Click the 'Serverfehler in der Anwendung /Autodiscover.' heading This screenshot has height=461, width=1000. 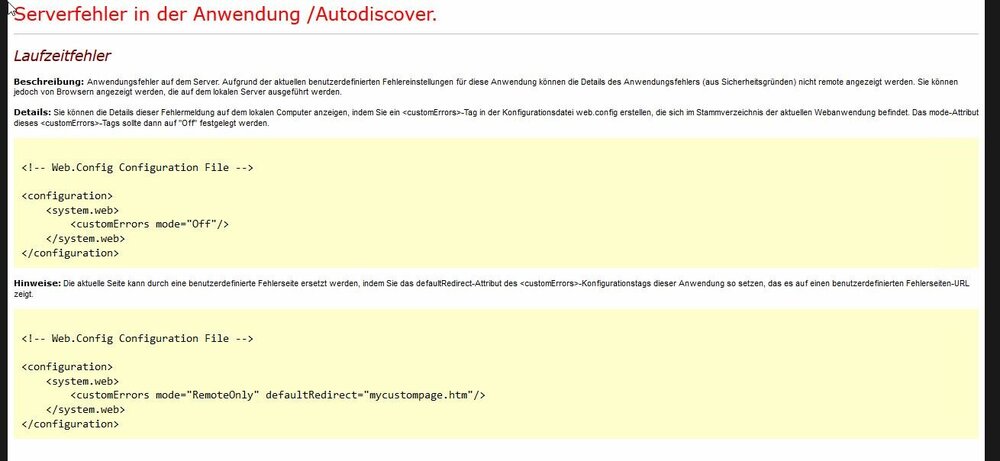click(225, 14)
